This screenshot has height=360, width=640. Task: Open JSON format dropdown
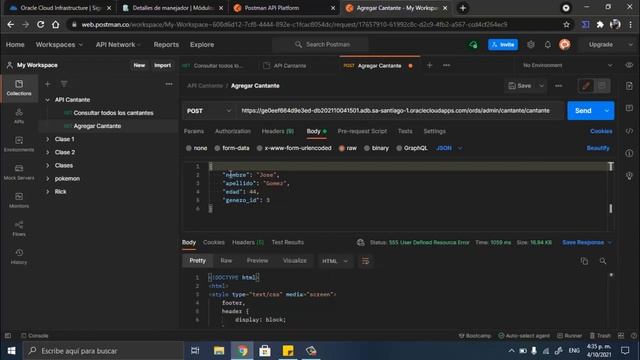point(449,148)
